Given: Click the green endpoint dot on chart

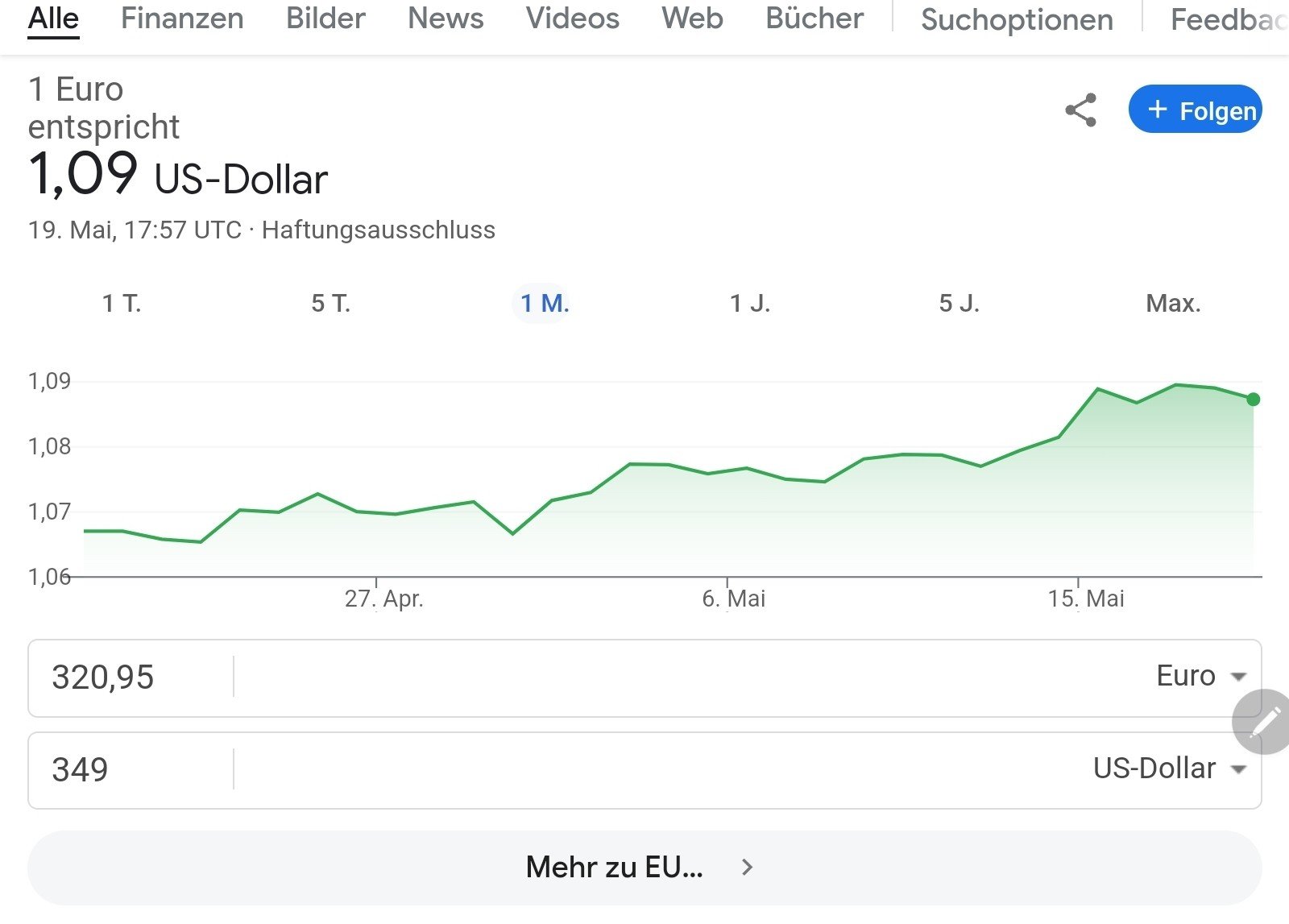Looking at the screenshot, I should click(x=1253, y=400).
